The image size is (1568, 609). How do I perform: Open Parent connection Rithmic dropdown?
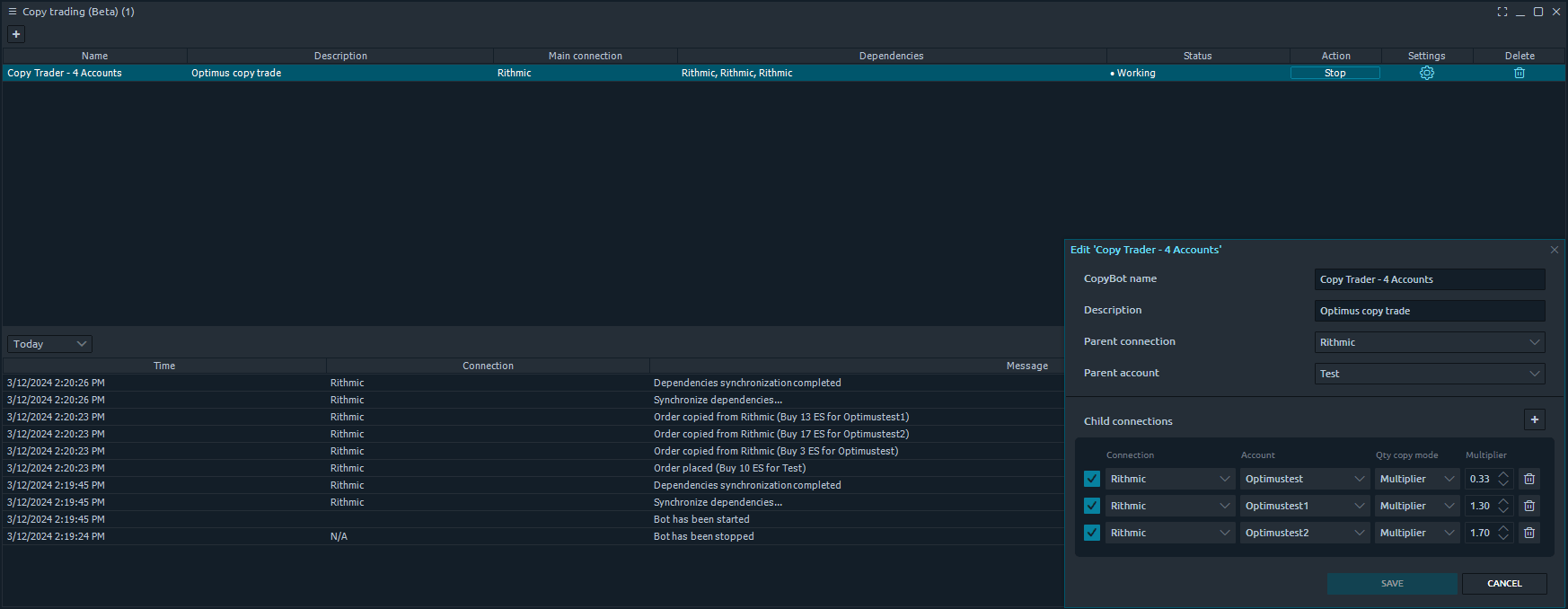[x=1430, y=342]
